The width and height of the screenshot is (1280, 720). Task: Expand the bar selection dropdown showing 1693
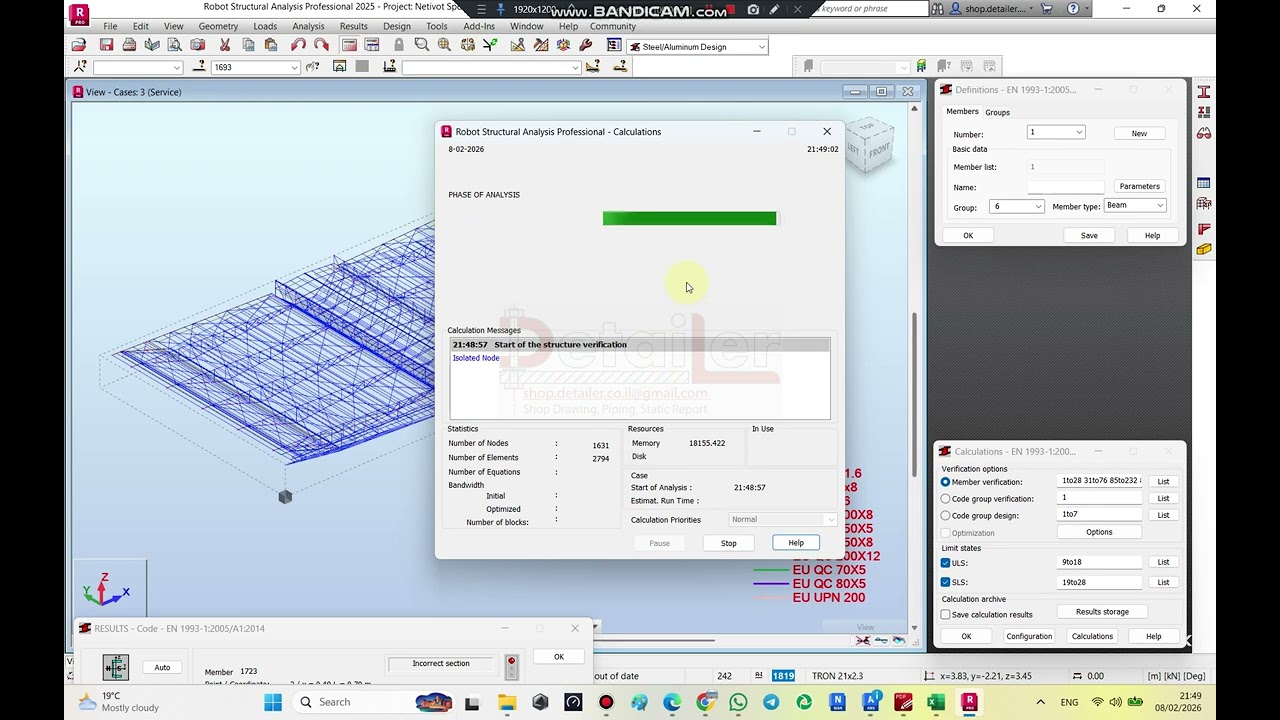click(x=294, y=68)
